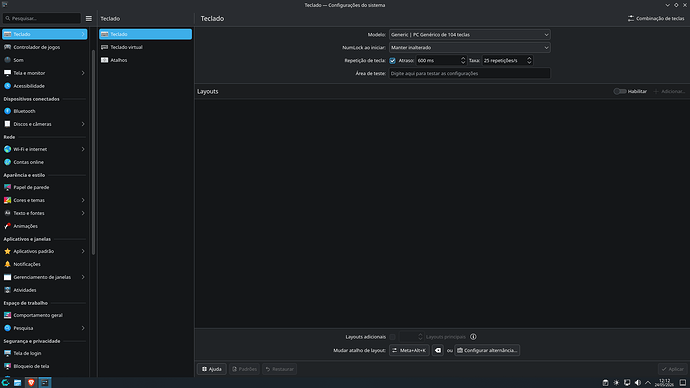
Task: Open Notificações bell icon entry
Action: pyautogui.click(x=7, y=264)
